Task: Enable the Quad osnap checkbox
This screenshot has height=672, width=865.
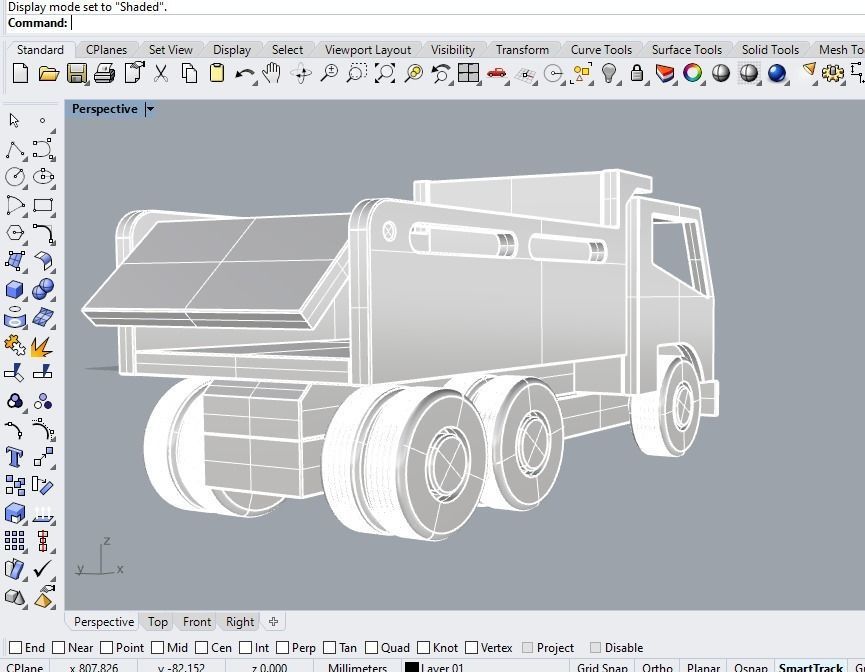Action: click(x=371, y=647)
